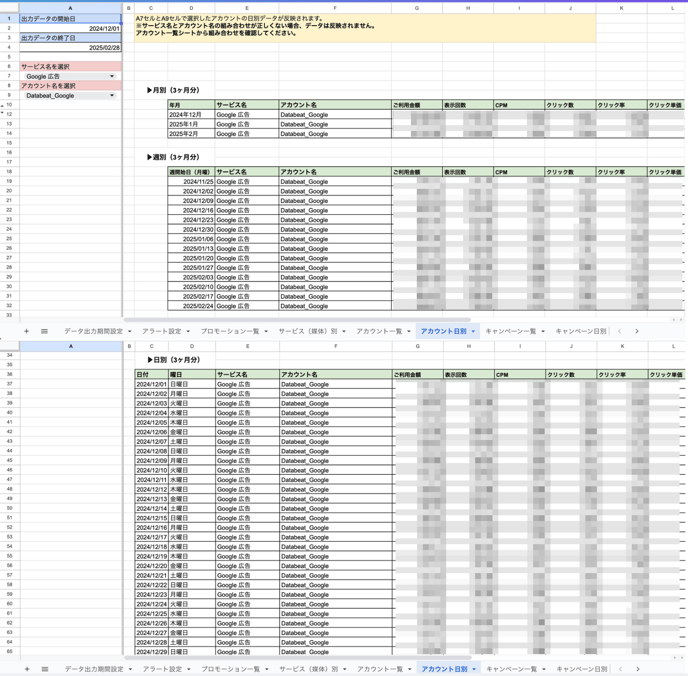Select the 2025年1月 cell in monthly table
This screenshot has width=688, height=676.
coord(191,124)
